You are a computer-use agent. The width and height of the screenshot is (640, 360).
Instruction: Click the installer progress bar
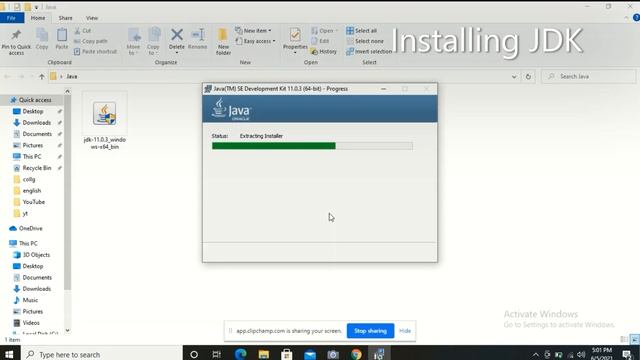pyautogui.click(x=312, y=146)
